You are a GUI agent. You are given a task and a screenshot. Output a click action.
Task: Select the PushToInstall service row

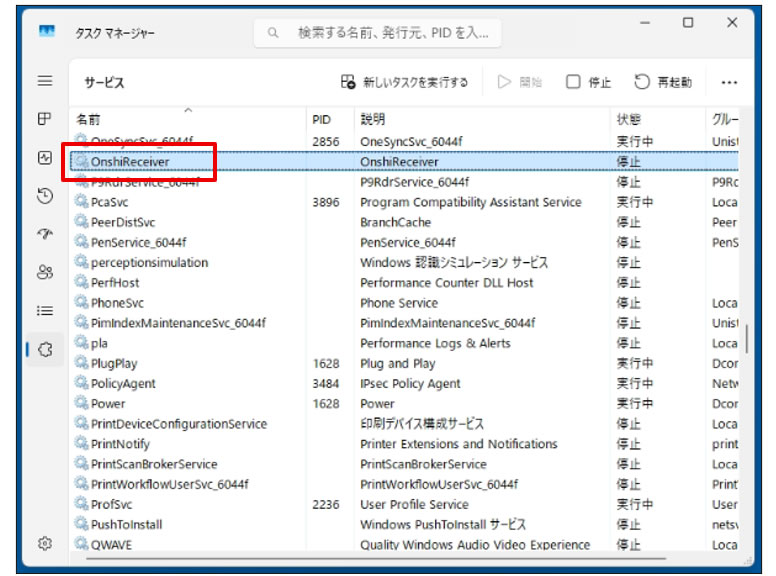404,525
